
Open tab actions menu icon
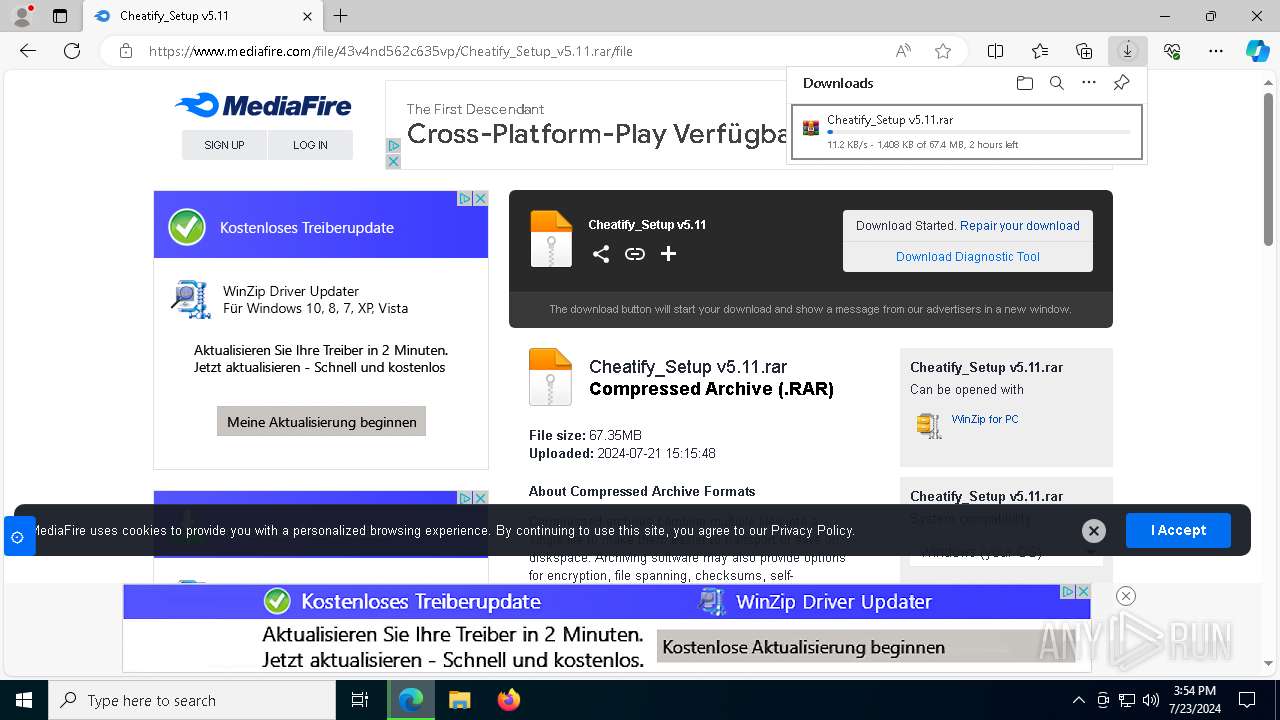60,16
